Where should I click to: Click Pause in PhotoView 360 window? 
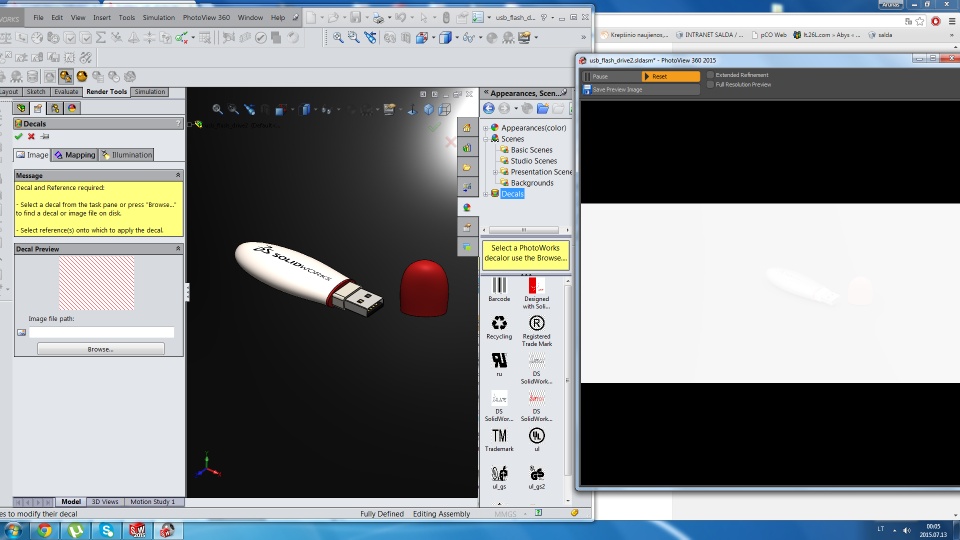point(611,77)
